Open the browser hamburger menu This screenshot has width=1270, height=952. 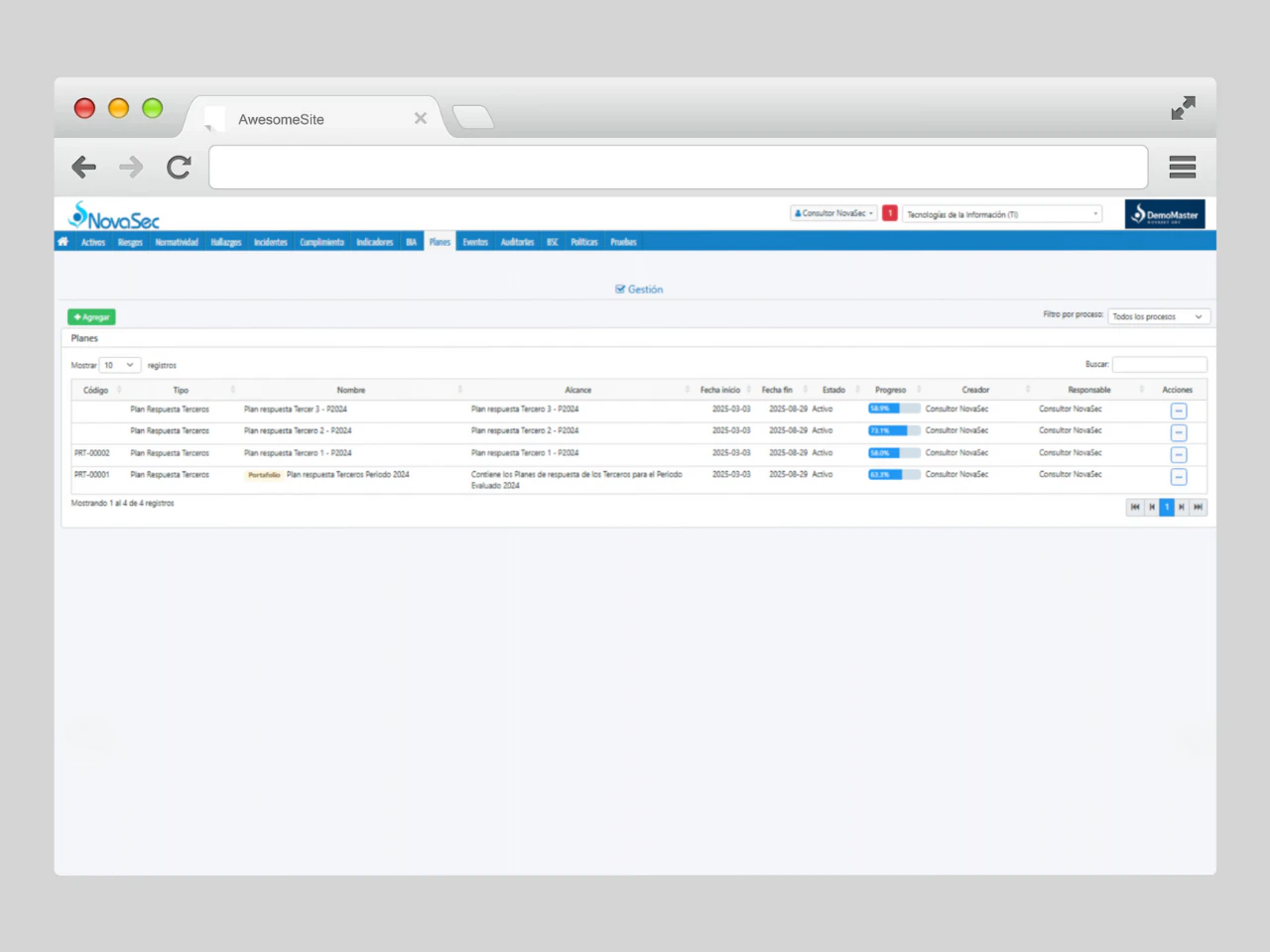click(x=1182, y=168)
